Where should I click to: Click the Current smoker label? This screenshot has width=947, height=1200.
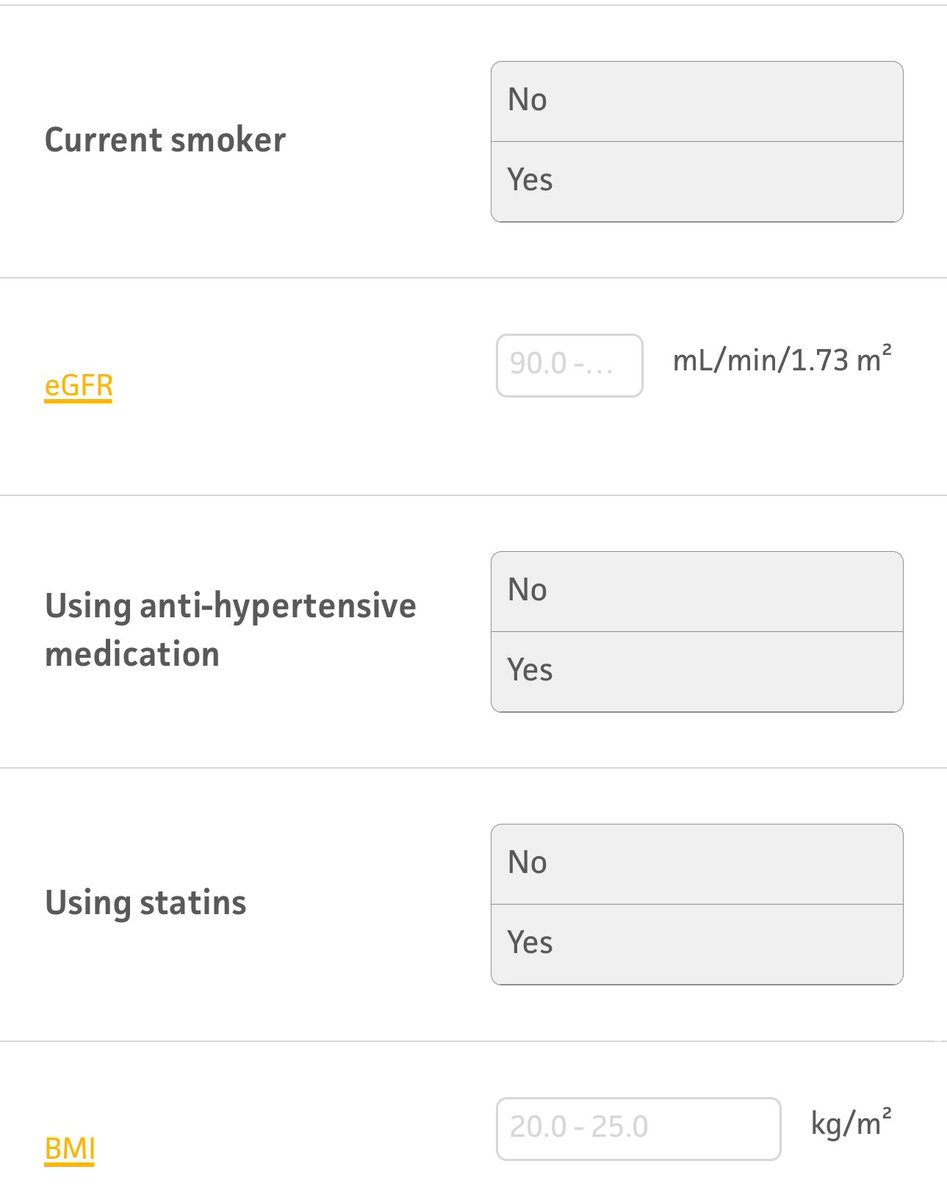point(165,140)
